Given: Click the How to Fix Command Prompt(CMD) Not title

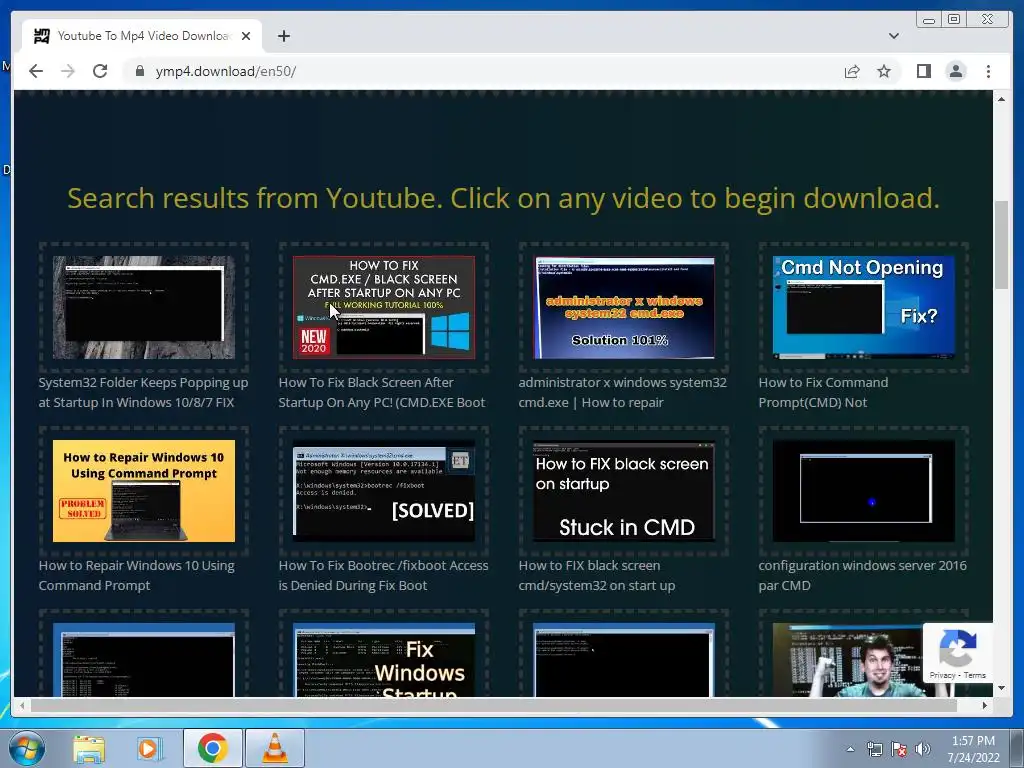Looking at the screenshot, I should pos(823,392).
